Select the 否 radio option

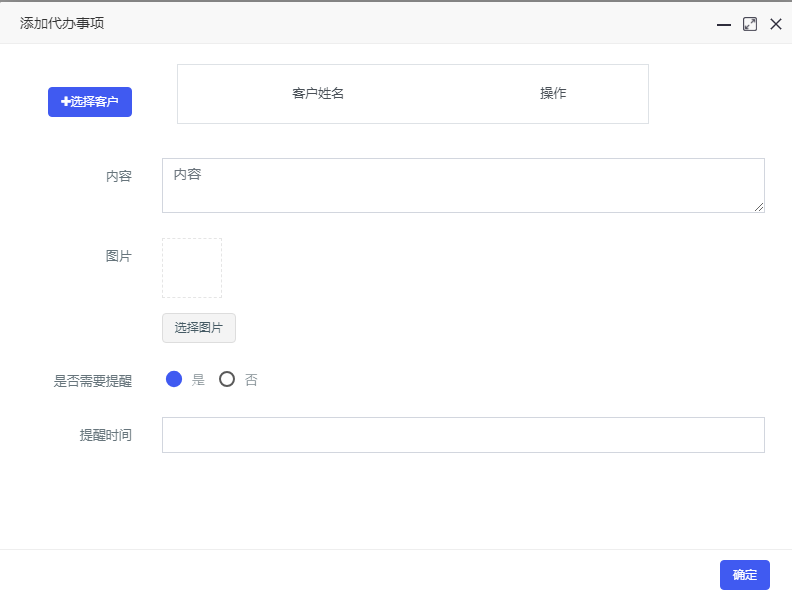click(x=227, y=379)
